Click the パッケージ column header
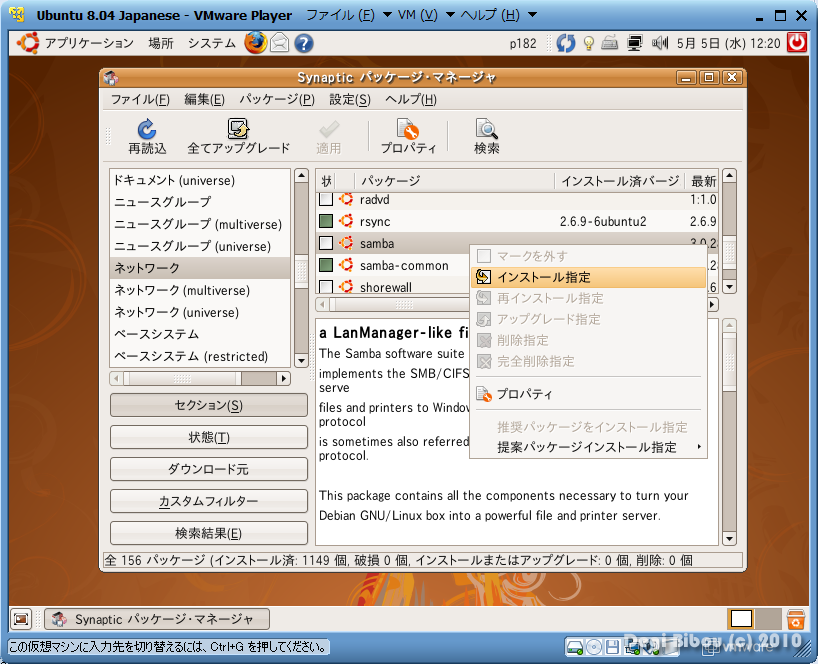This screenshot has width=818, height=664. point(454,181)
